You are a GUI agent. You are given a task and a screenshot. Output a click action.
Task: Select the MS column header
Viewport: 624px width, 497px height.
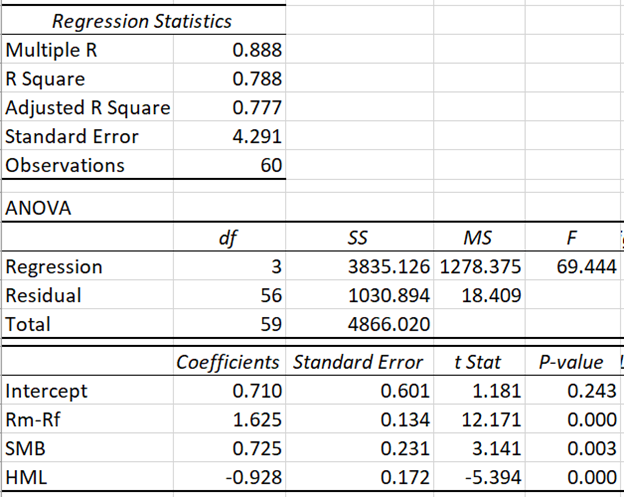tap(478, 238)
